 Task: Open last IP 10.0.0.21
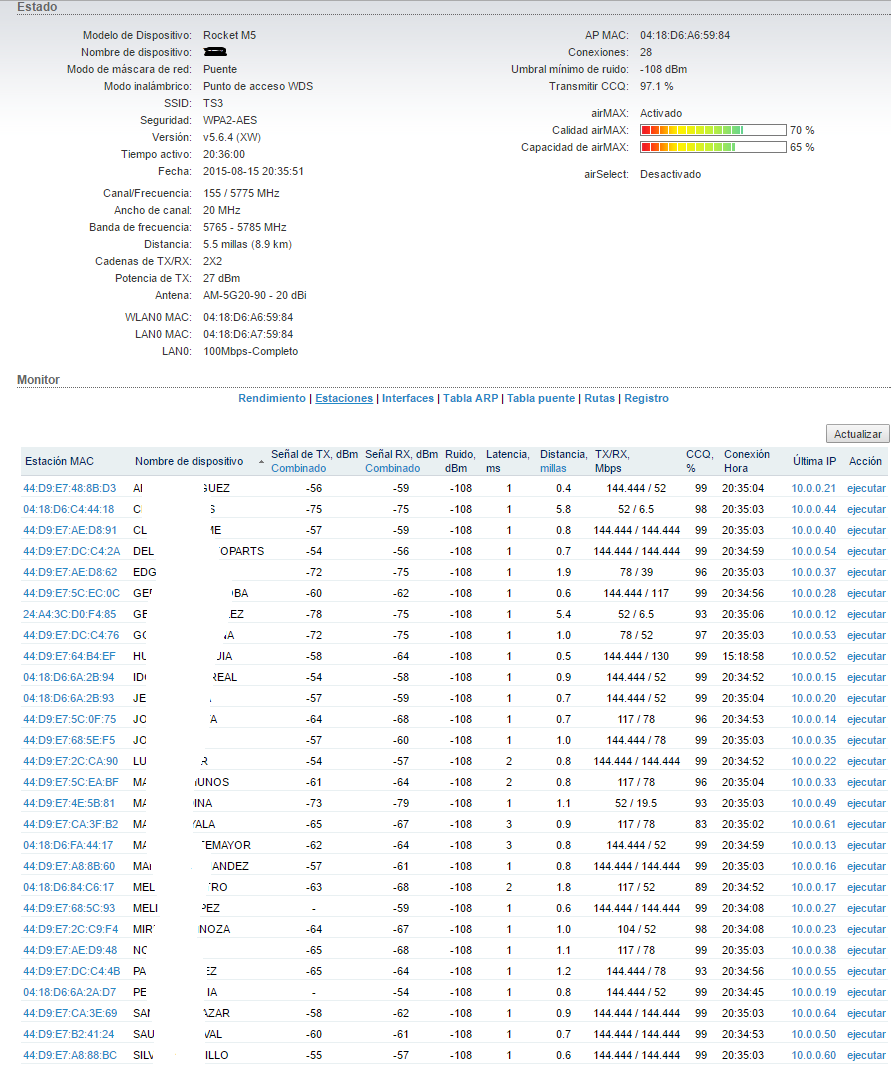[813, 488]
